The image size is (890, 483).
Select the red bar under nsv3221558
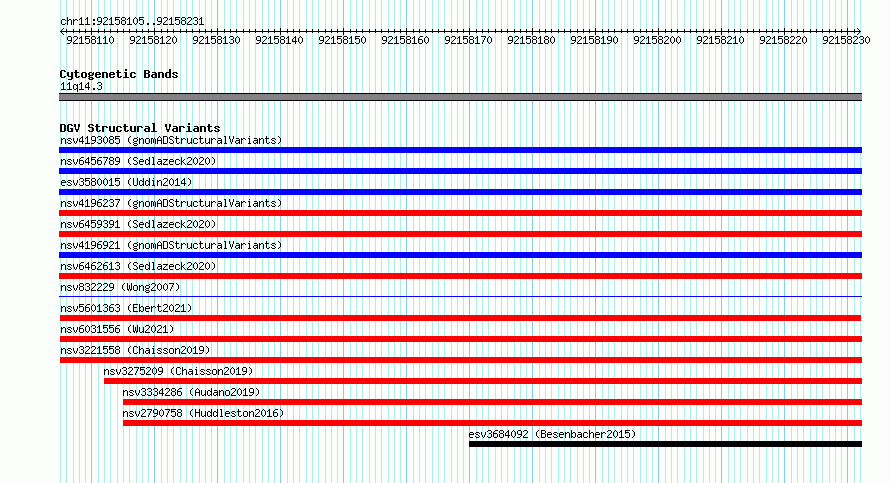(460, 360)
